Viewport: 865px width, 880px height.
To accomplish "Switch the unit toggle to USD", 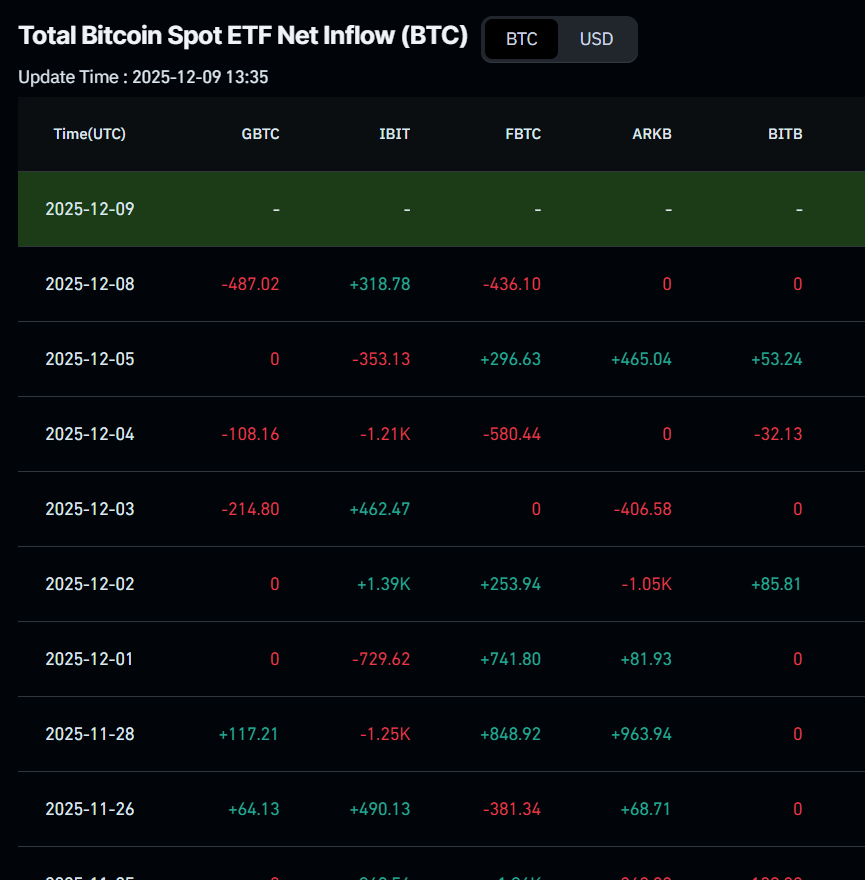I will [596, 40].
